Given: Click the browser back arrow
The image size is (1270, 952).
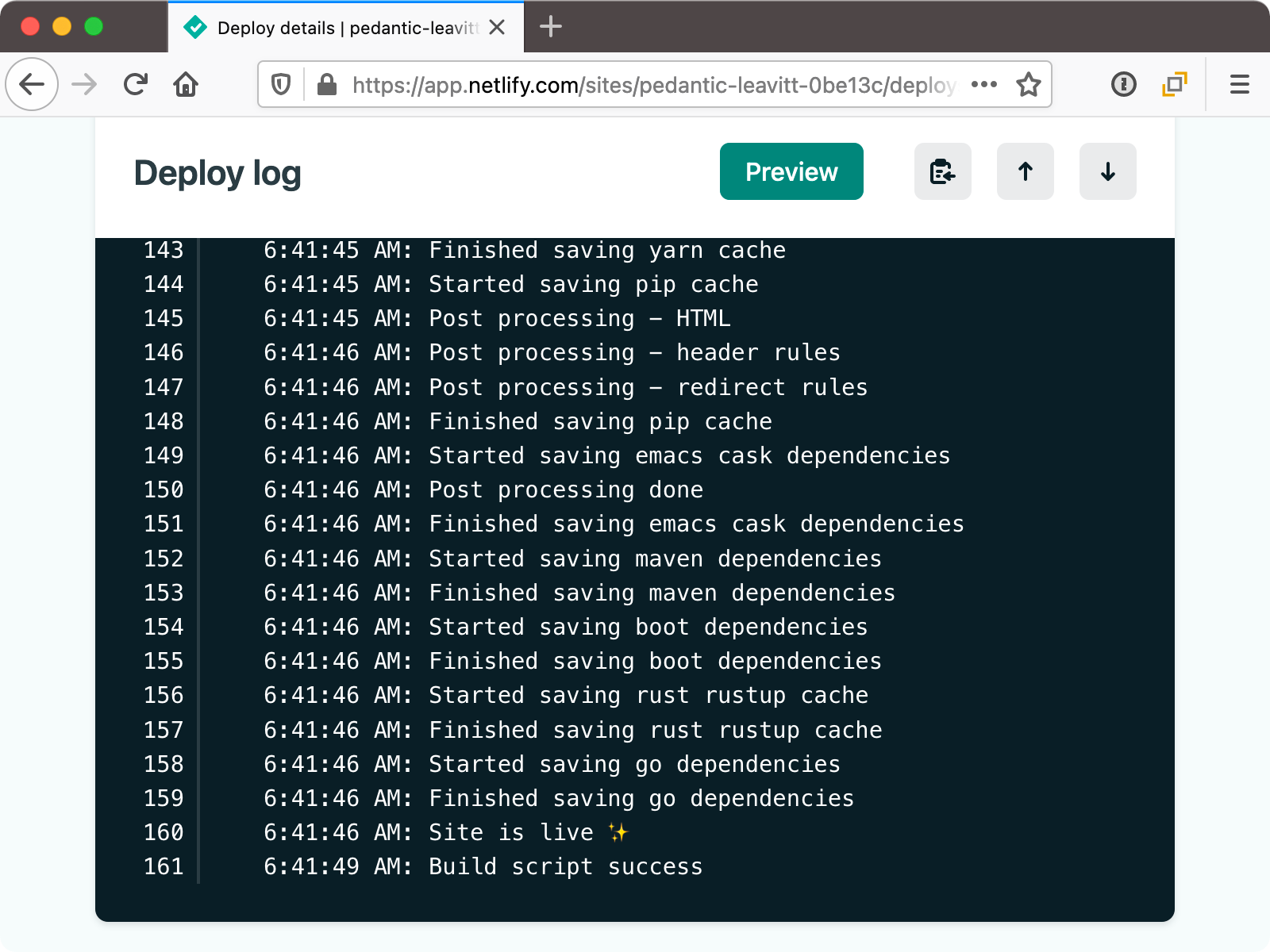Looking at the screenshot, I should coord(32,84).
